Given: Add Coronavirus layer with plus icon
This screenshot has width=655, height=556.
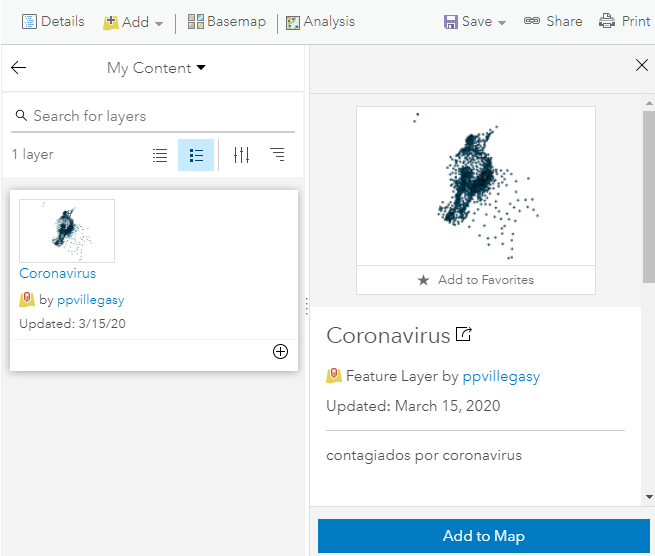Looking at the screenshot, I should tap(280, 351).
